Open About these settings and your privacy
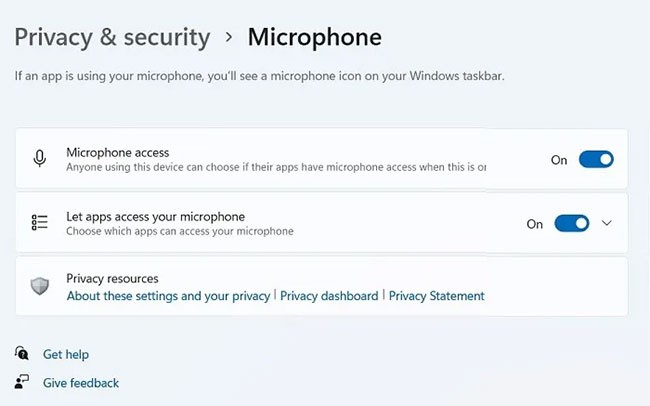 (168, 296)
